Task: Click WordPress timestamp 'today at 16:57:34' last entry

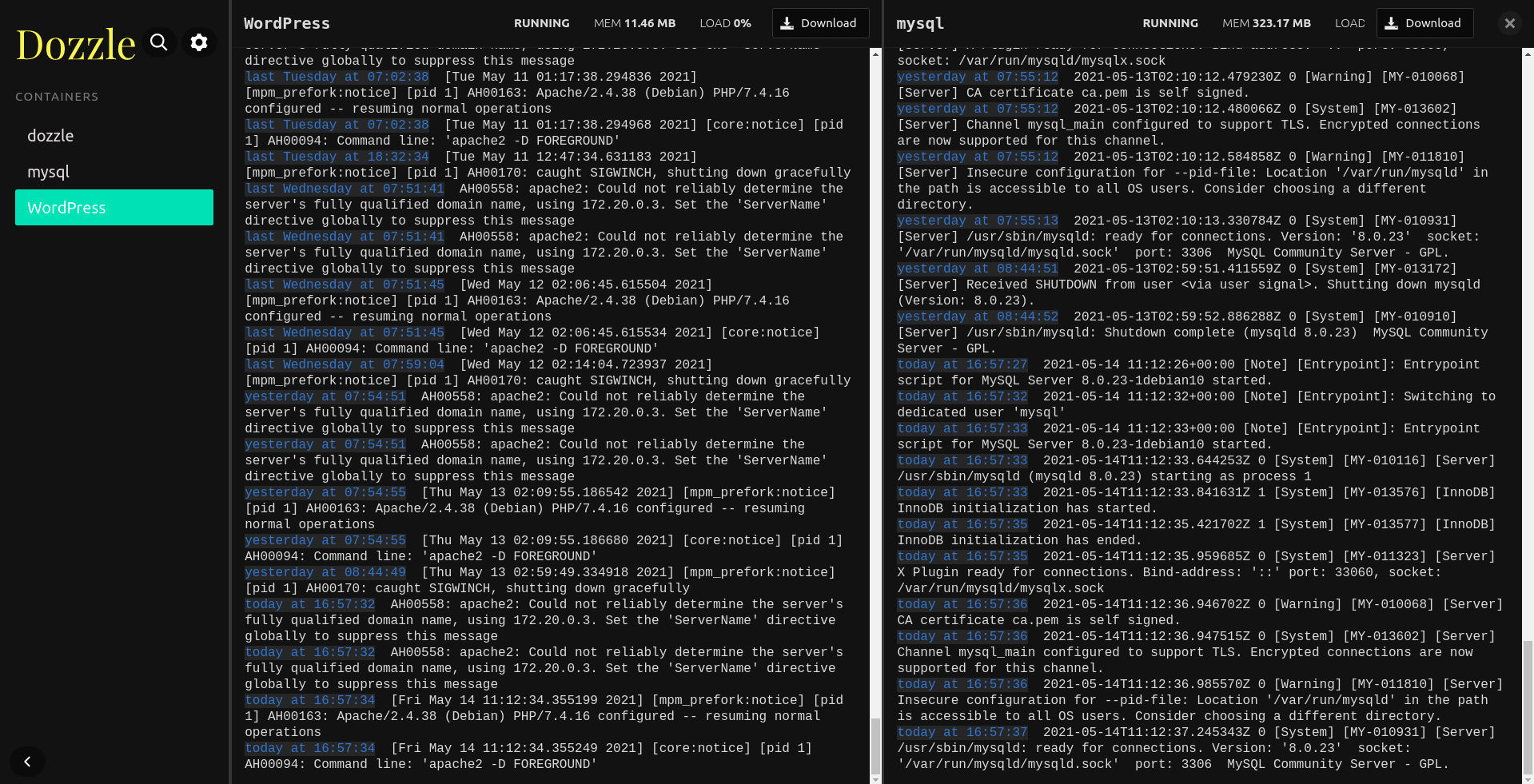Action: click(309, 748)
